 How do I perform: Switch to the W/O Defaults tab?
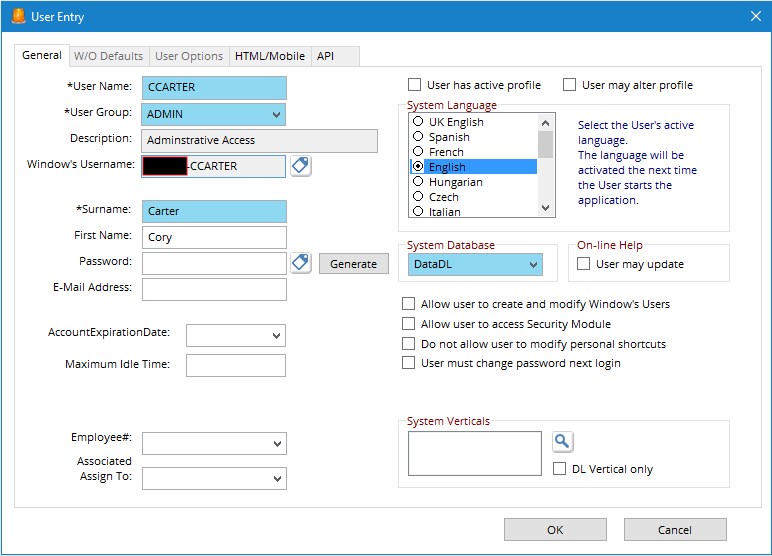click(108, 56)
